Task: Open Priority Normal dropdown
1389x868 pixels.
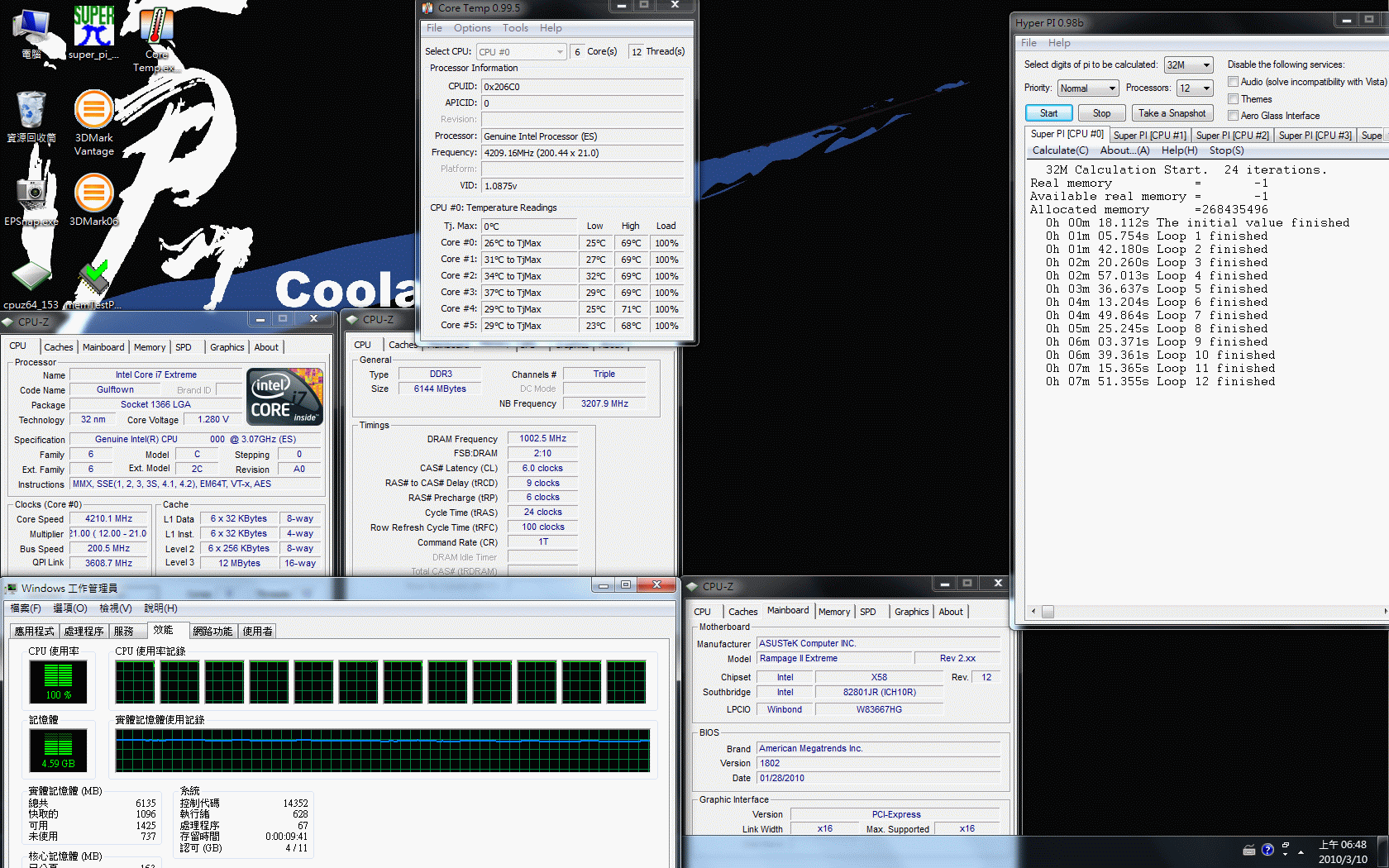Action: click(1088, 88)
